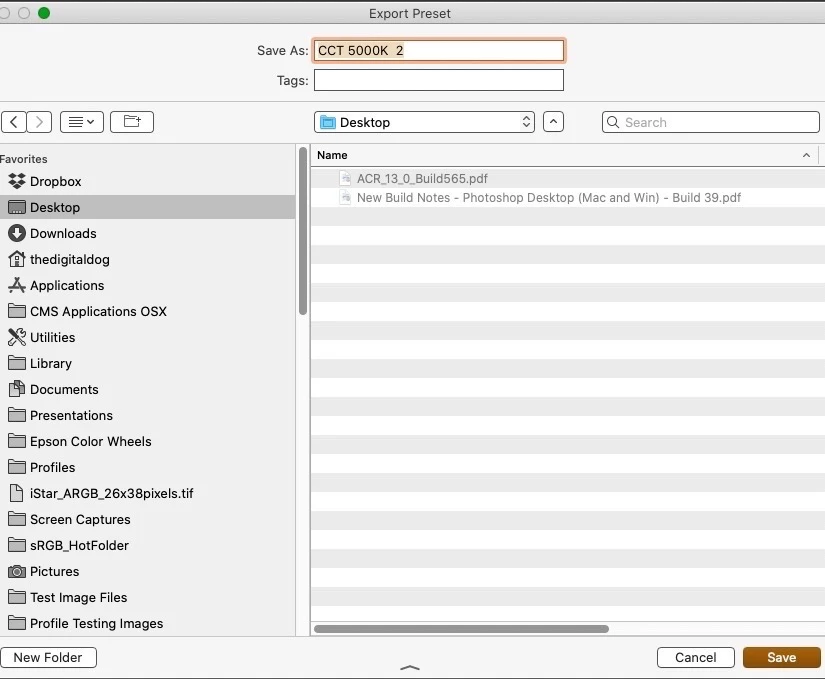Screen dimensions: 825x679
Task: Click the Search field
Action: (x=710, y=122)
